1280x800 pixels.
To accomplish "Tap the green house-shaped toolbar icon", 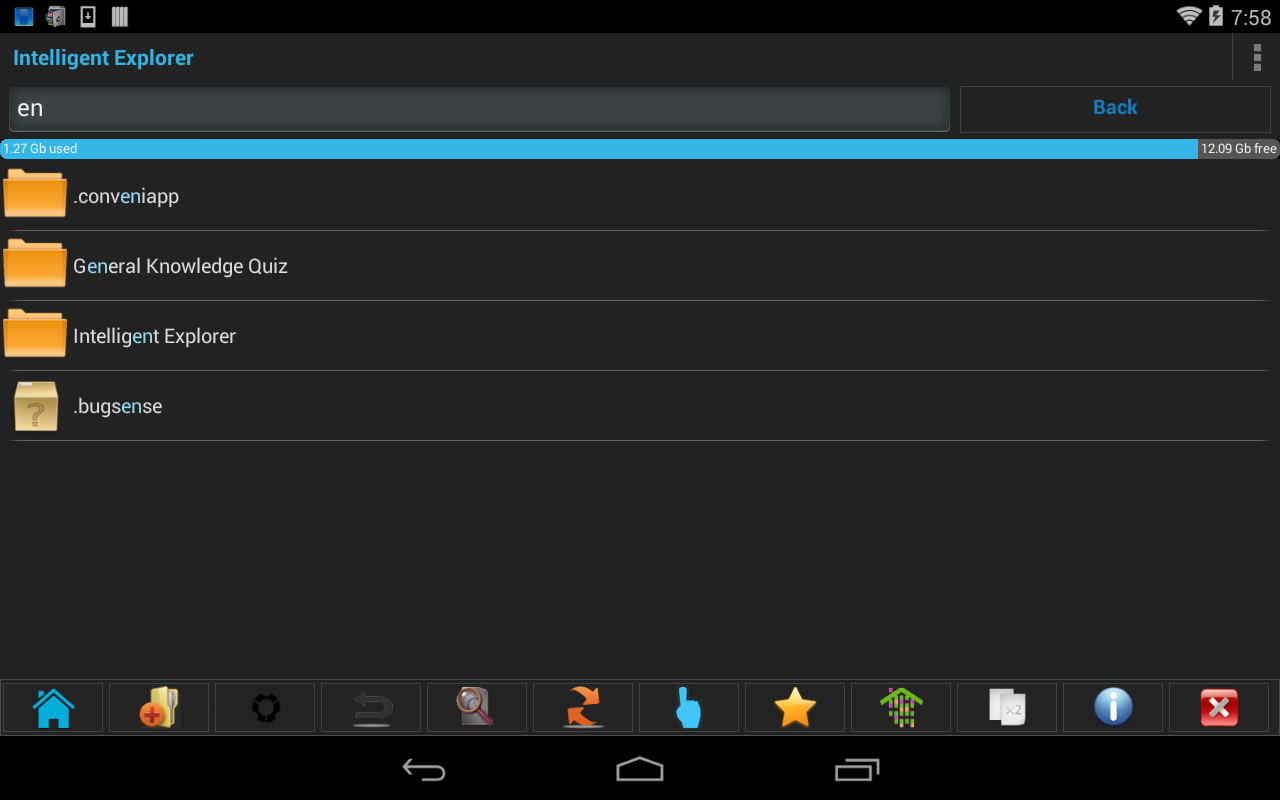I will pyautogui.click(x=901, y=708).
